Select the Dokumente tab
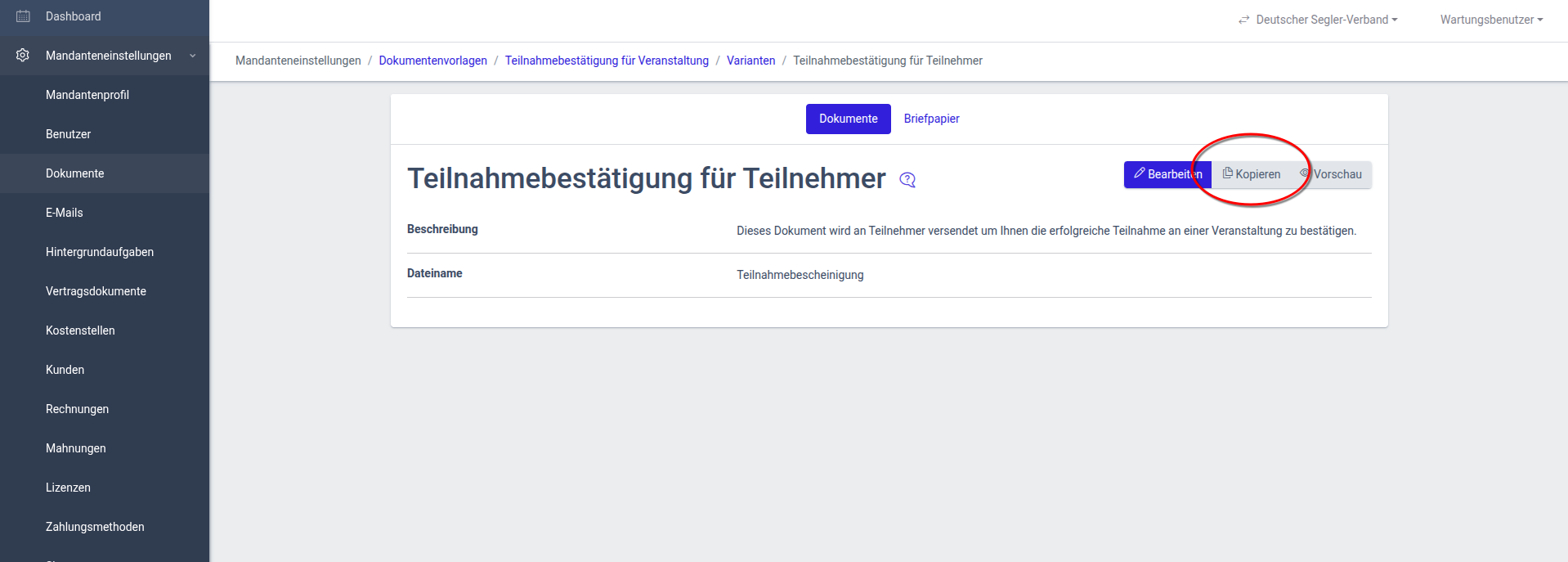This screenshot has width=1568, height=562. 848,119
